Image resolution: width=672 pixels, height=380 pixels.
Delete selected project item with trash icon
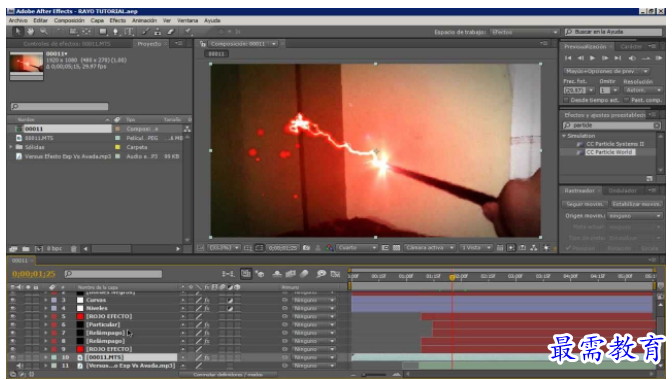74,249
